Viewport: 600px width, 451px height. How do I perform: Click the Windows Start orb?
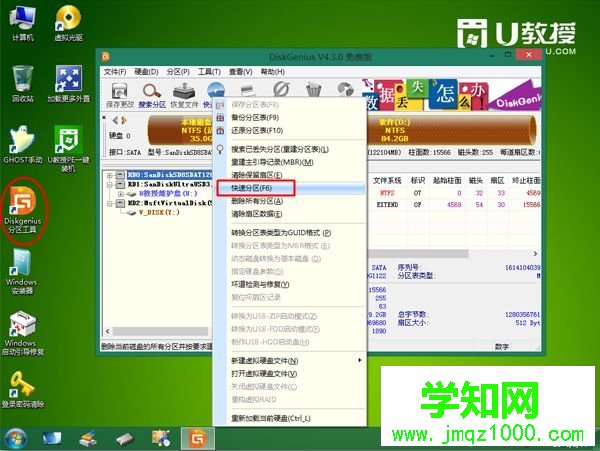[15, 438]
